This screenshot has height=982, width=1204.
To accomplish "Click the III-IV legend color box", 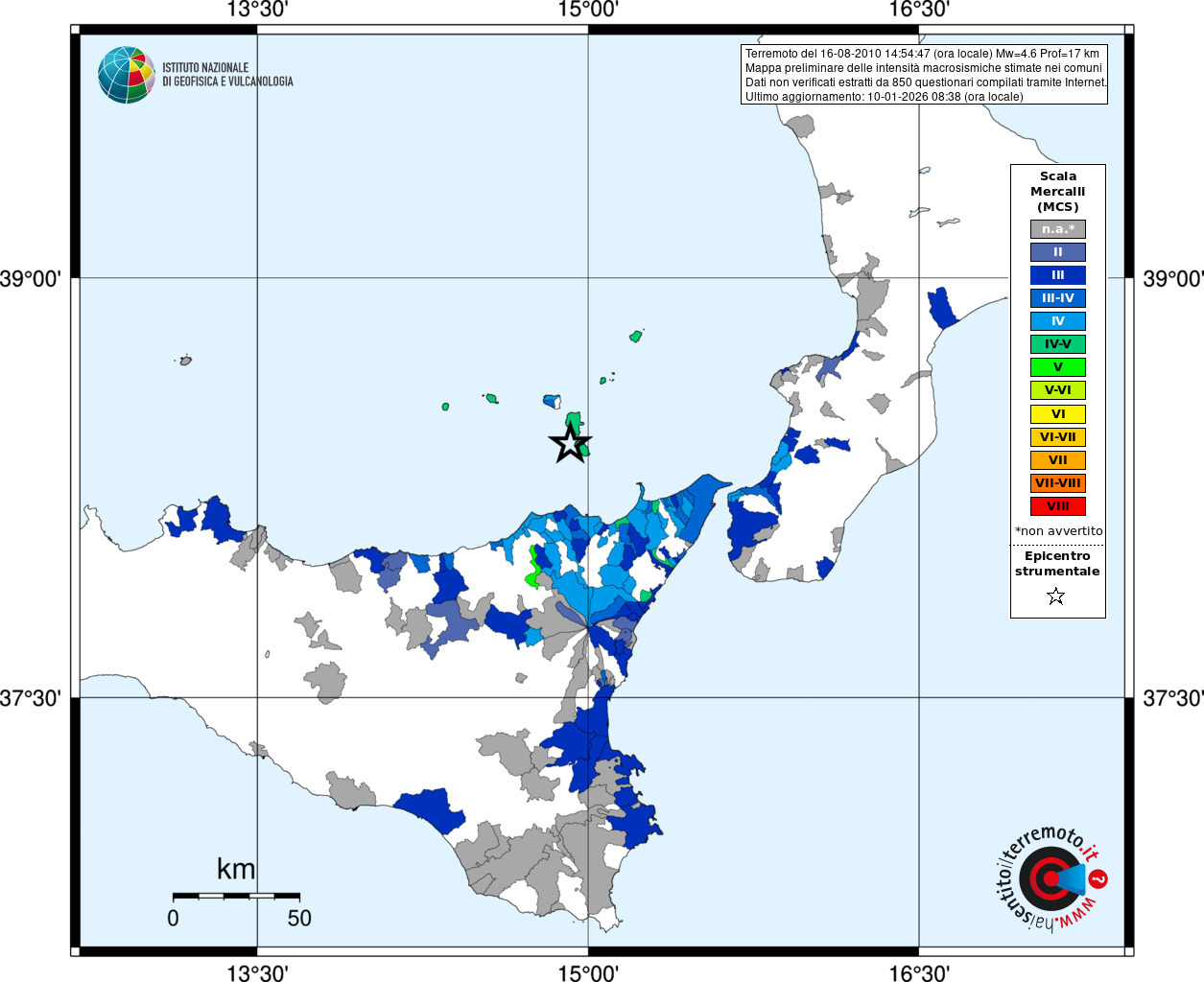I will (x=1057, y=298).
